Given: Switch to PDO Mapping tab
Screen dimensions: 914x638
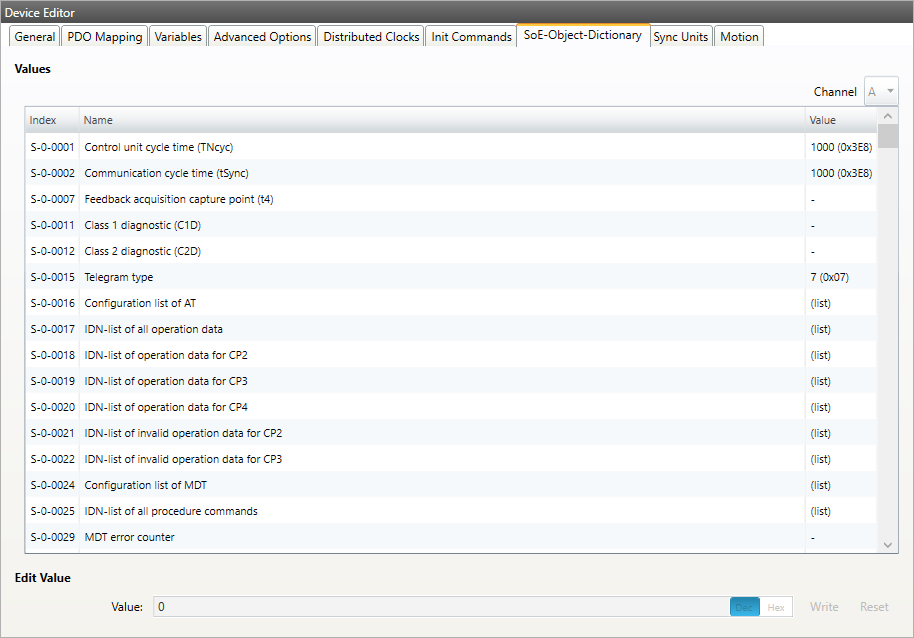Looking at the screenshot, I should point(104,37).
